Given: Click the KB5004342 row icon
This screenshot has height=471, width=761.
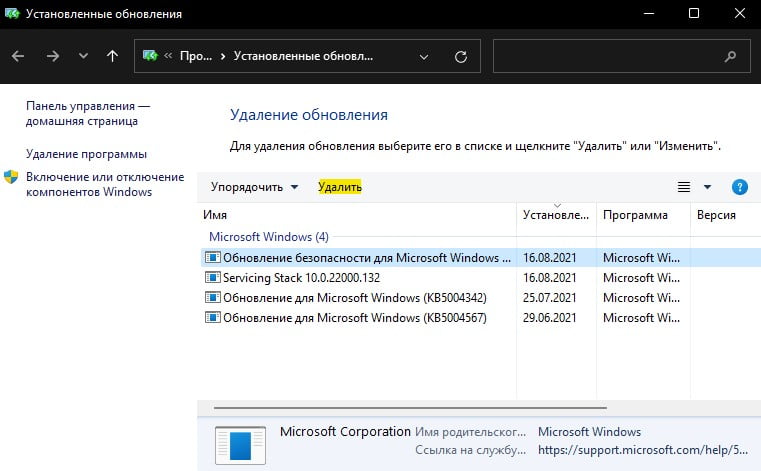Looking at the screenshot, I should click(x=213, y=297).
